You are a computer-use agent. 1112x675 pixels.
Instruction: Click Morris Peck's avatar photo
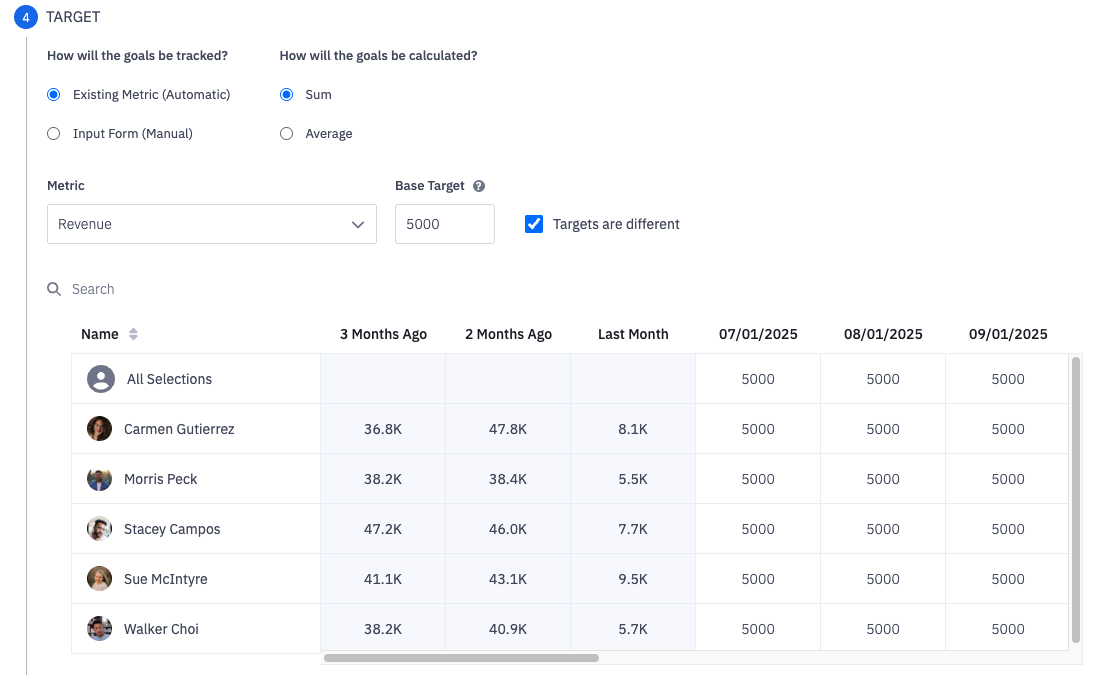coord(99,479)
